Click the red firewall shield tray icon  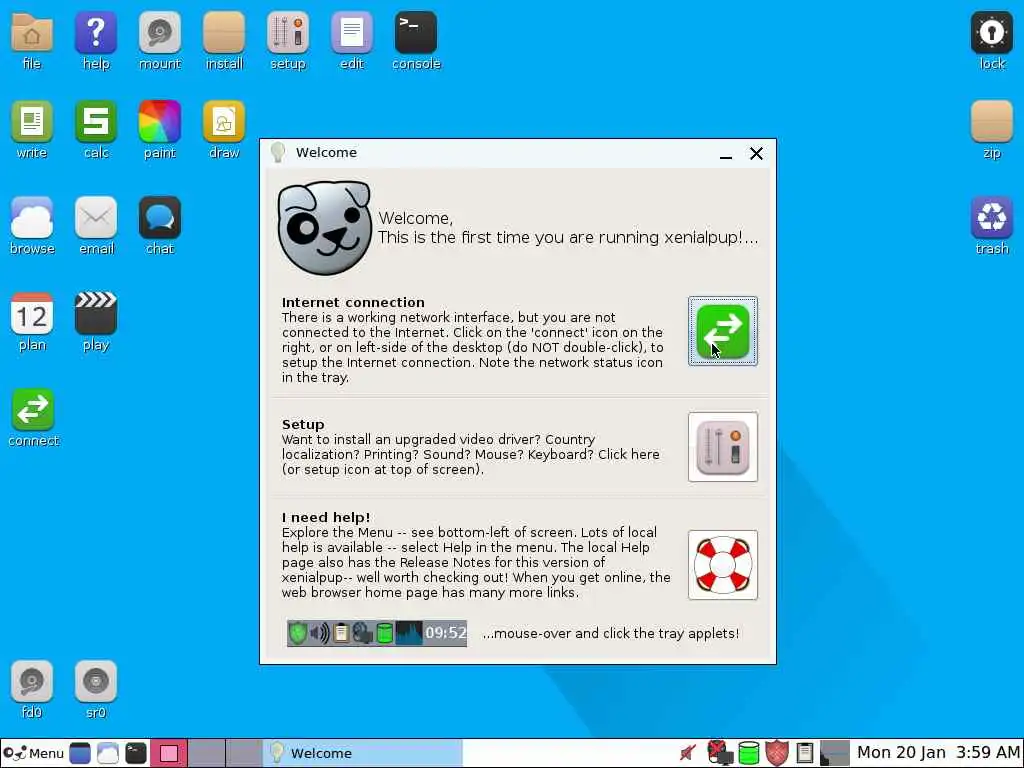click(776, 753)
